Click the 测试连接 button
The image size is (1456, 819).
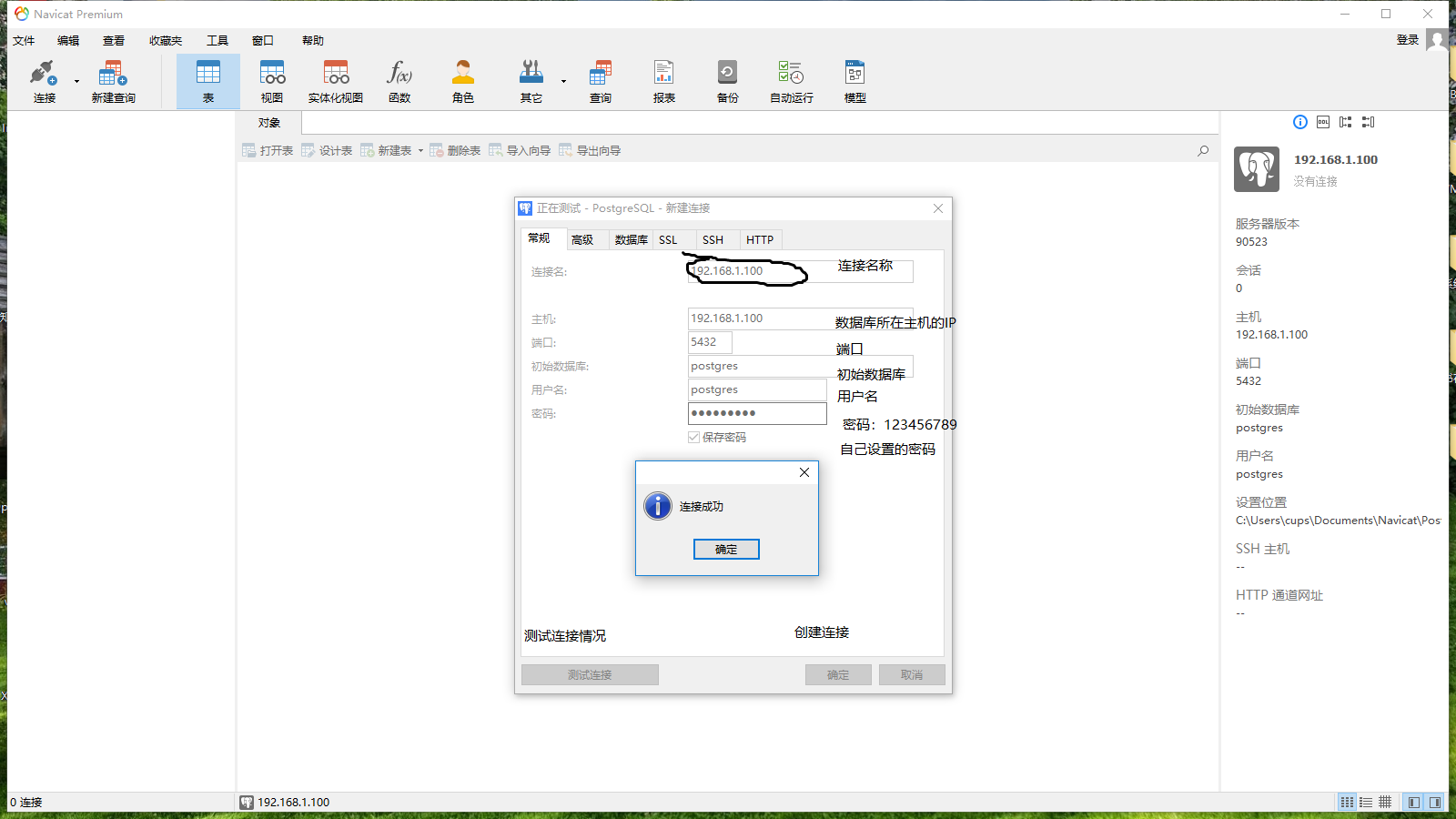[x=590, y=674]
